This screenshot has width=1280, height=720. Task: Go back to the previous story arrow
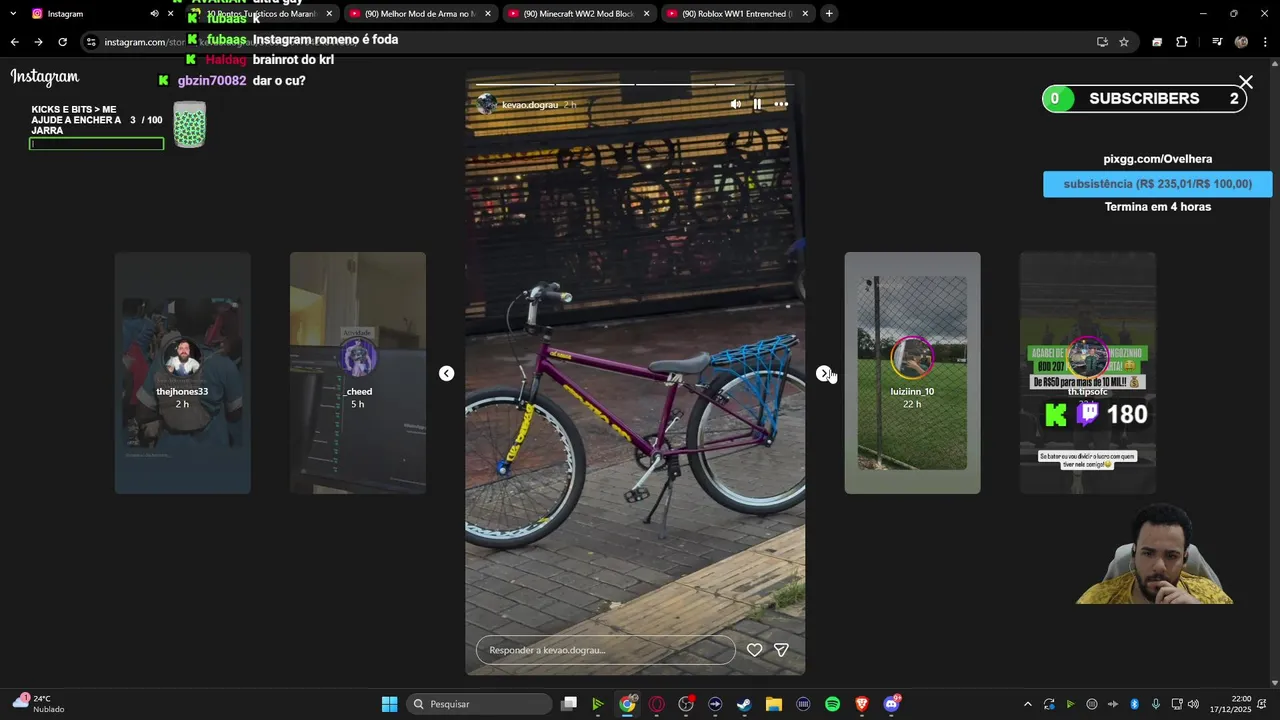447,373
